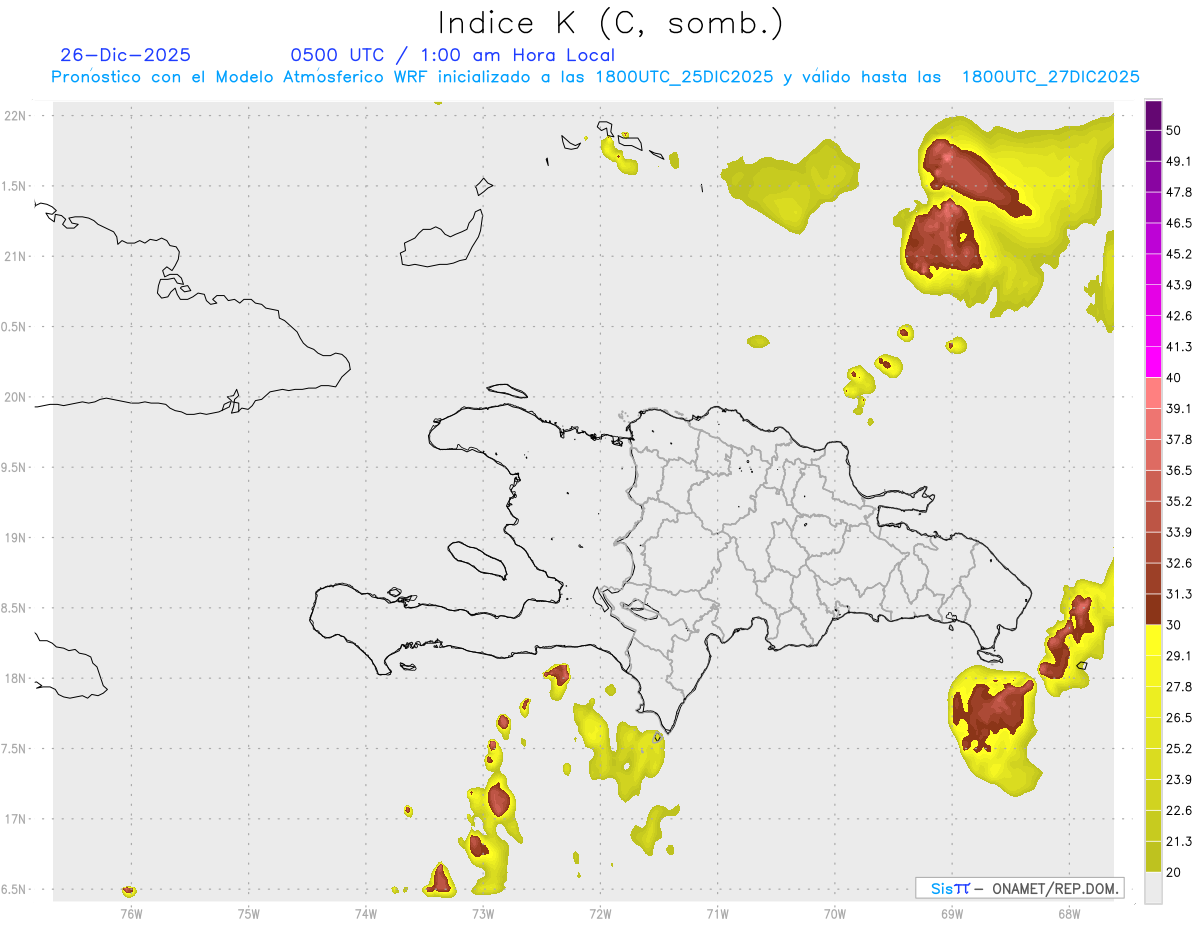Click the "20N" latitude label
This screenshot has width=1200, height=927.
pyautogui.click(x=14, y=397)
